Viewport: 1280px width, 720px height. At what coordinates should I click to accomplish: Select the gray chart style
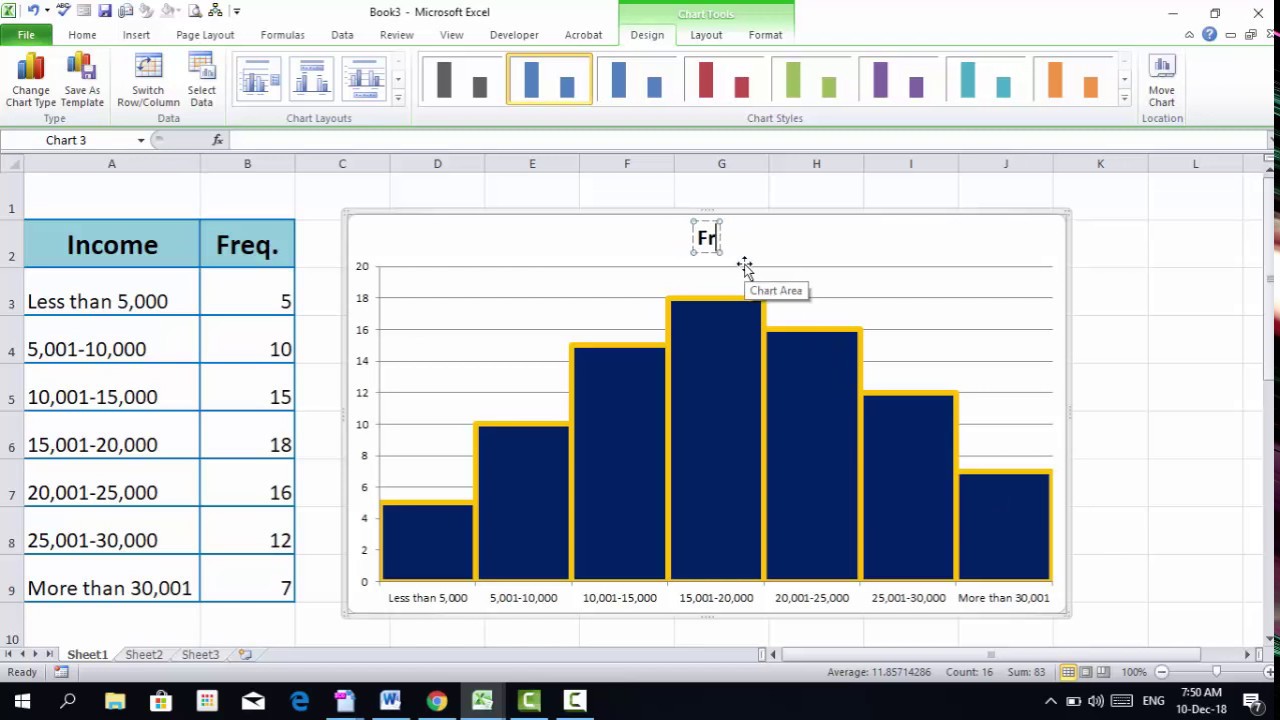click(x=462, y=80)
